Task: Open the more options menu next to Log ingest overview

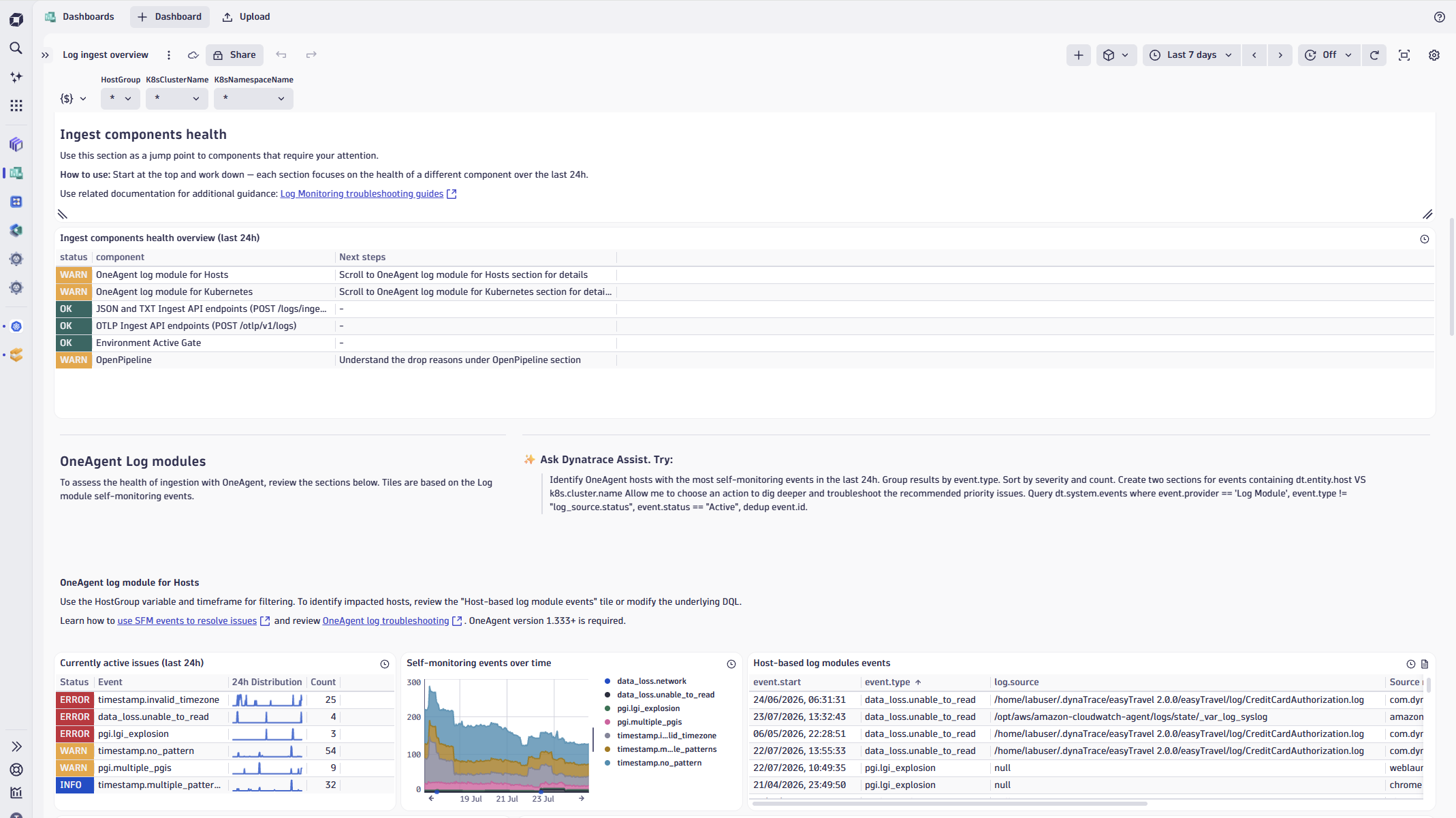Action: pyautogui.click(x=169, y=55)
